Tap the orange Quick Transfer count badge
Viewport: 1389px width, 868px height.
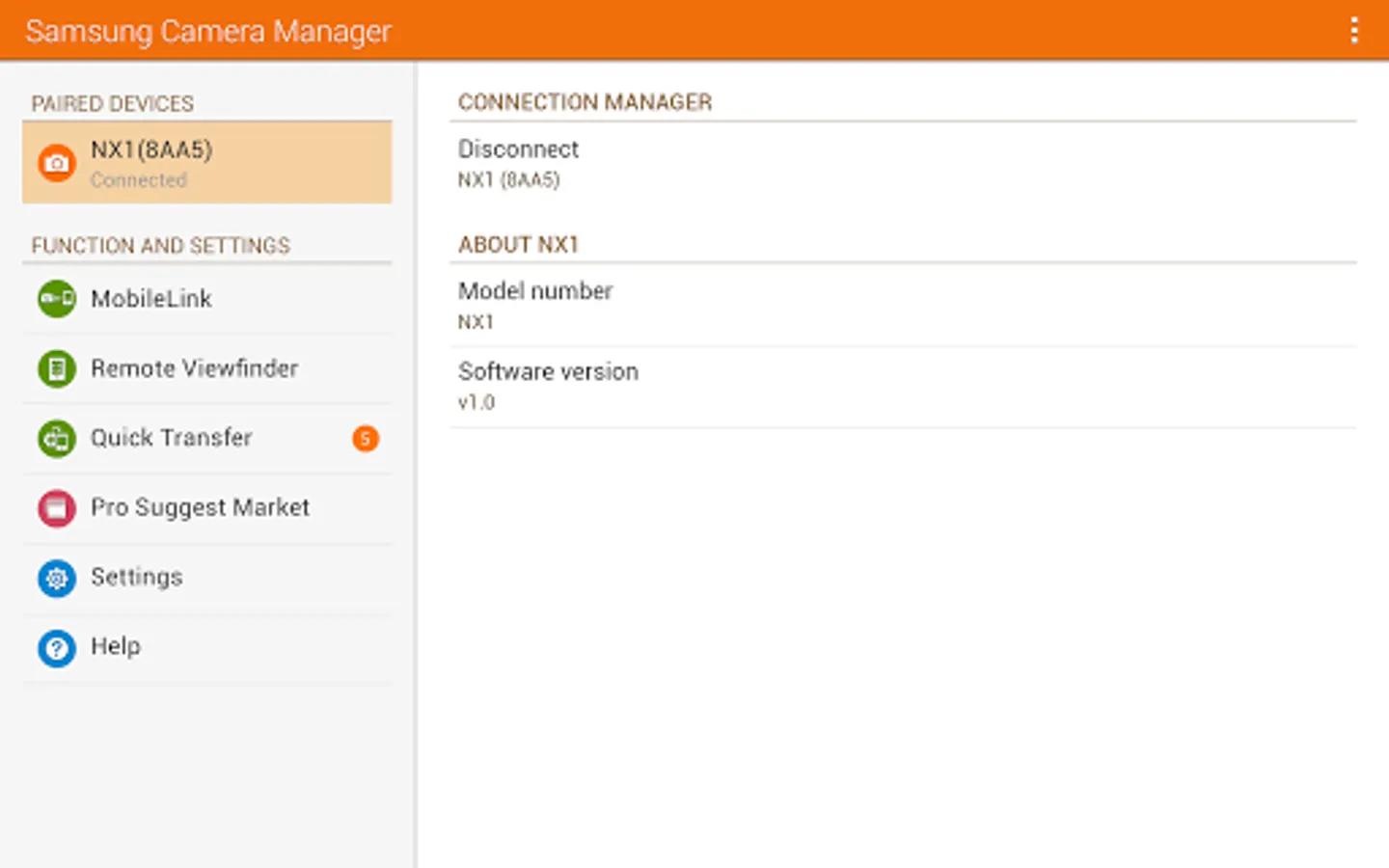pos(366,439)
